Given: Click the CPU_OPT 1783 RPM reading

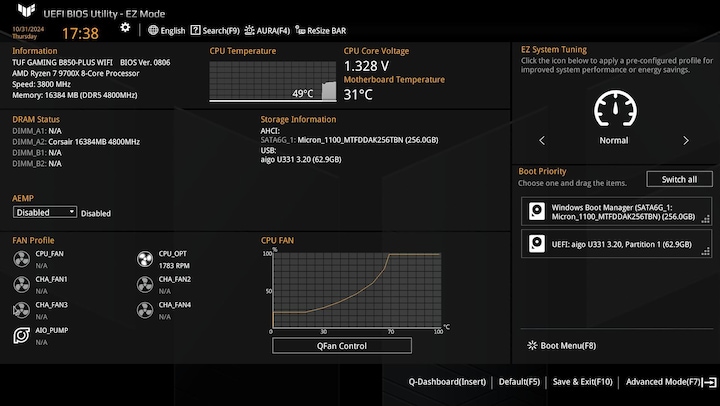Looking at the screenshot, I should [174, 265].
